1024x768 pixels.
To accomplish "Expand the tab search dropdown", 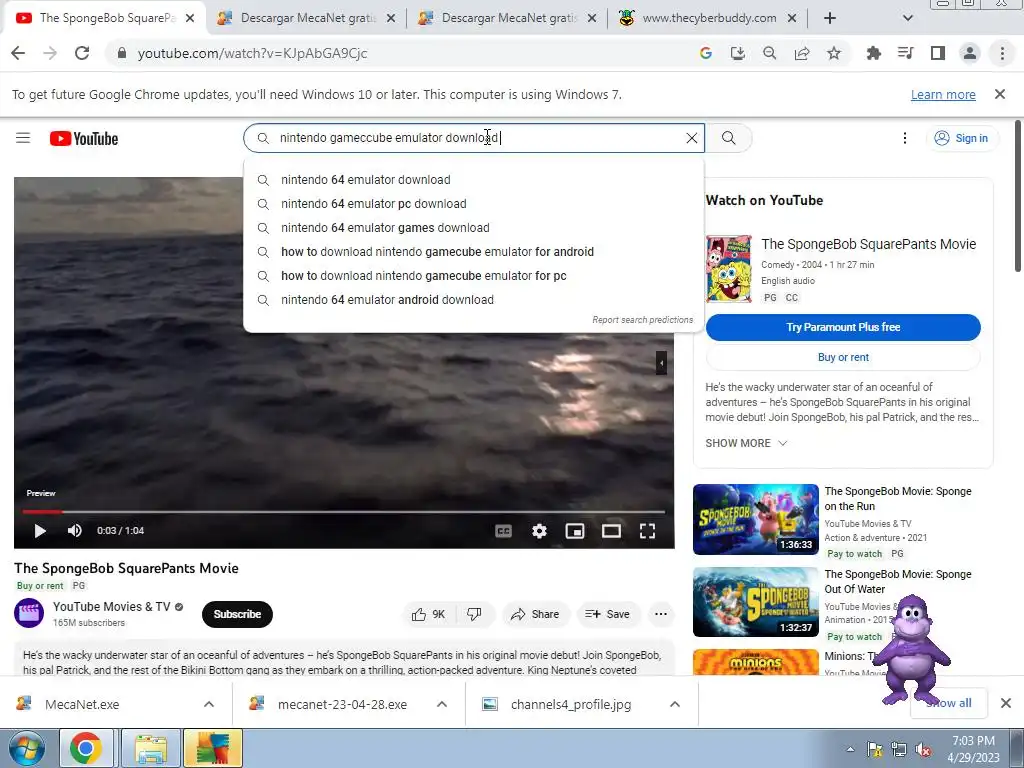I will click(x=907, y=18).
